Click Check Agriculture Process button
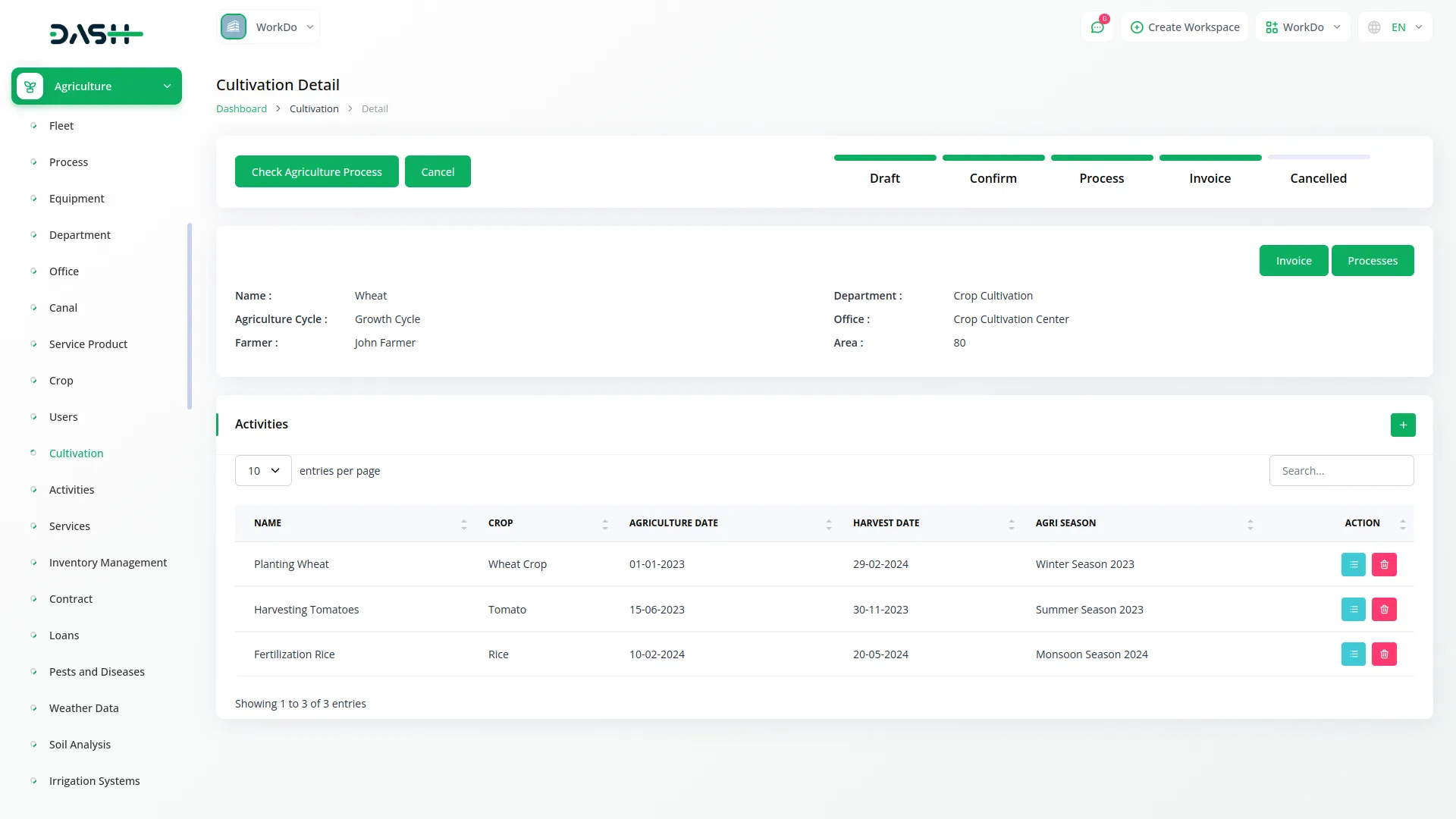This screenshot has height=819, width=1456. coord(316,172)
